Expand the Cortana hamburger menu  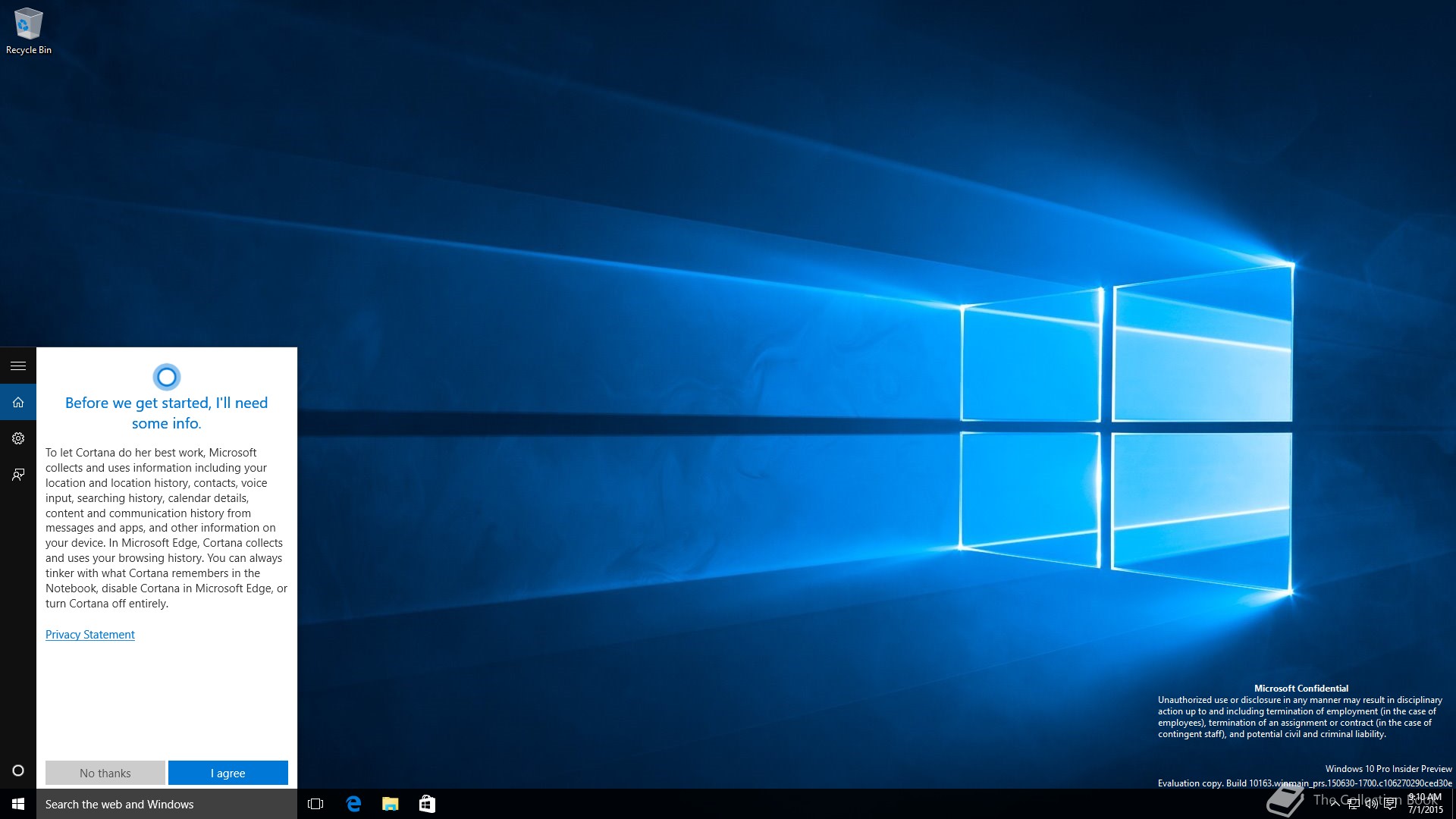tap(18, 366)
